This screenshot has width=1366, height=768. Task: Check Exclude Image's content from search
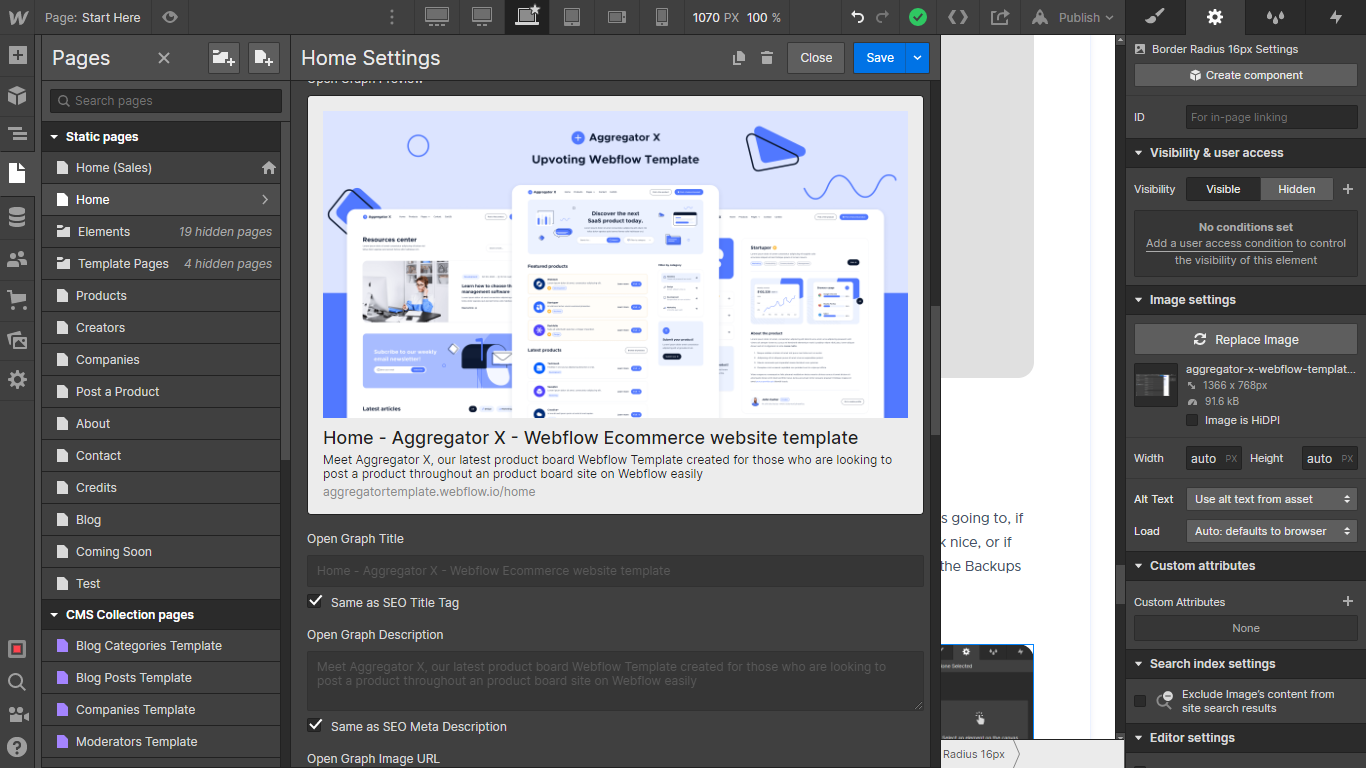click(x=1140, y=701)
